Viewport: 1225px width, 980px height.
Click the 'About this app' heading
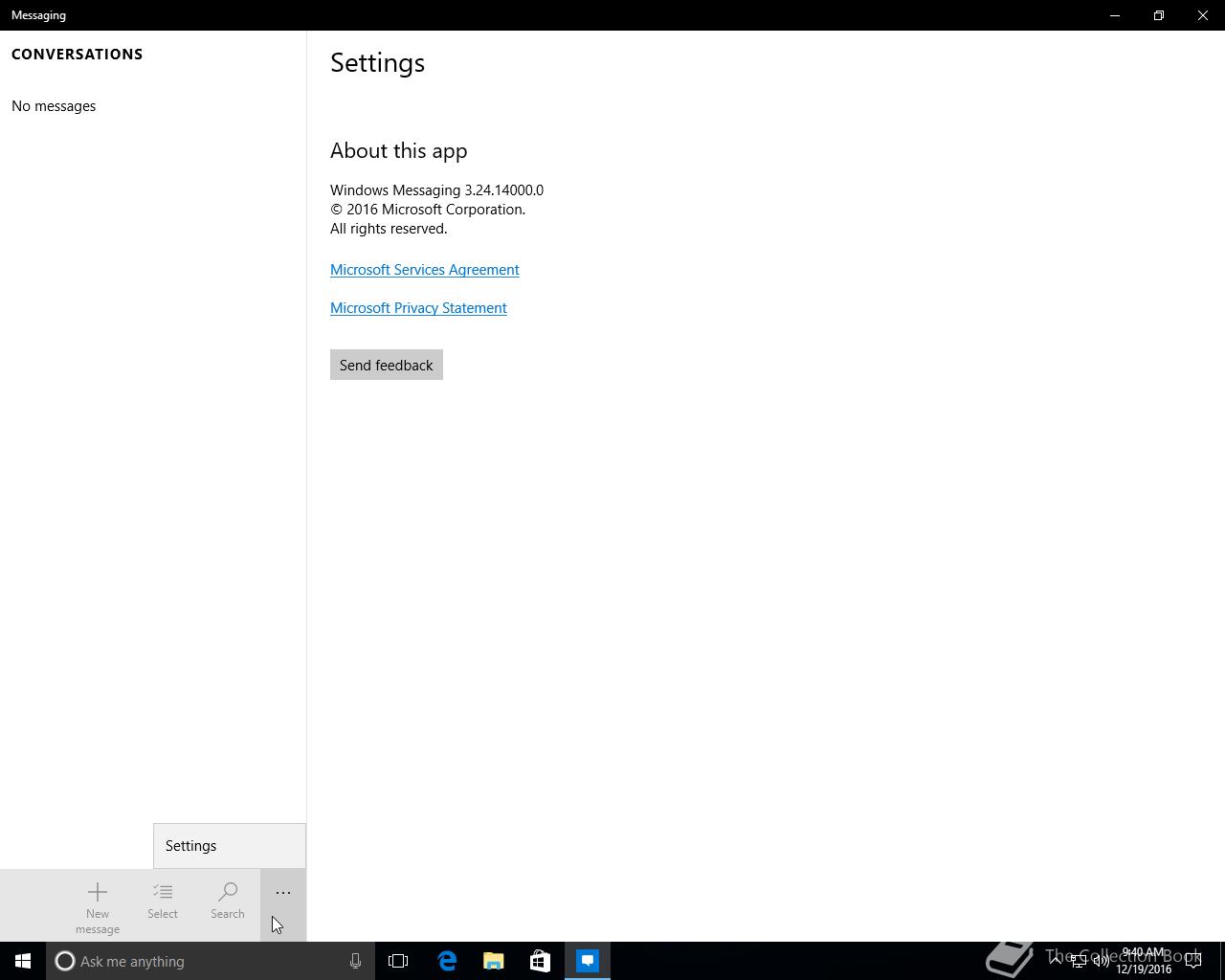coord(398,151)
